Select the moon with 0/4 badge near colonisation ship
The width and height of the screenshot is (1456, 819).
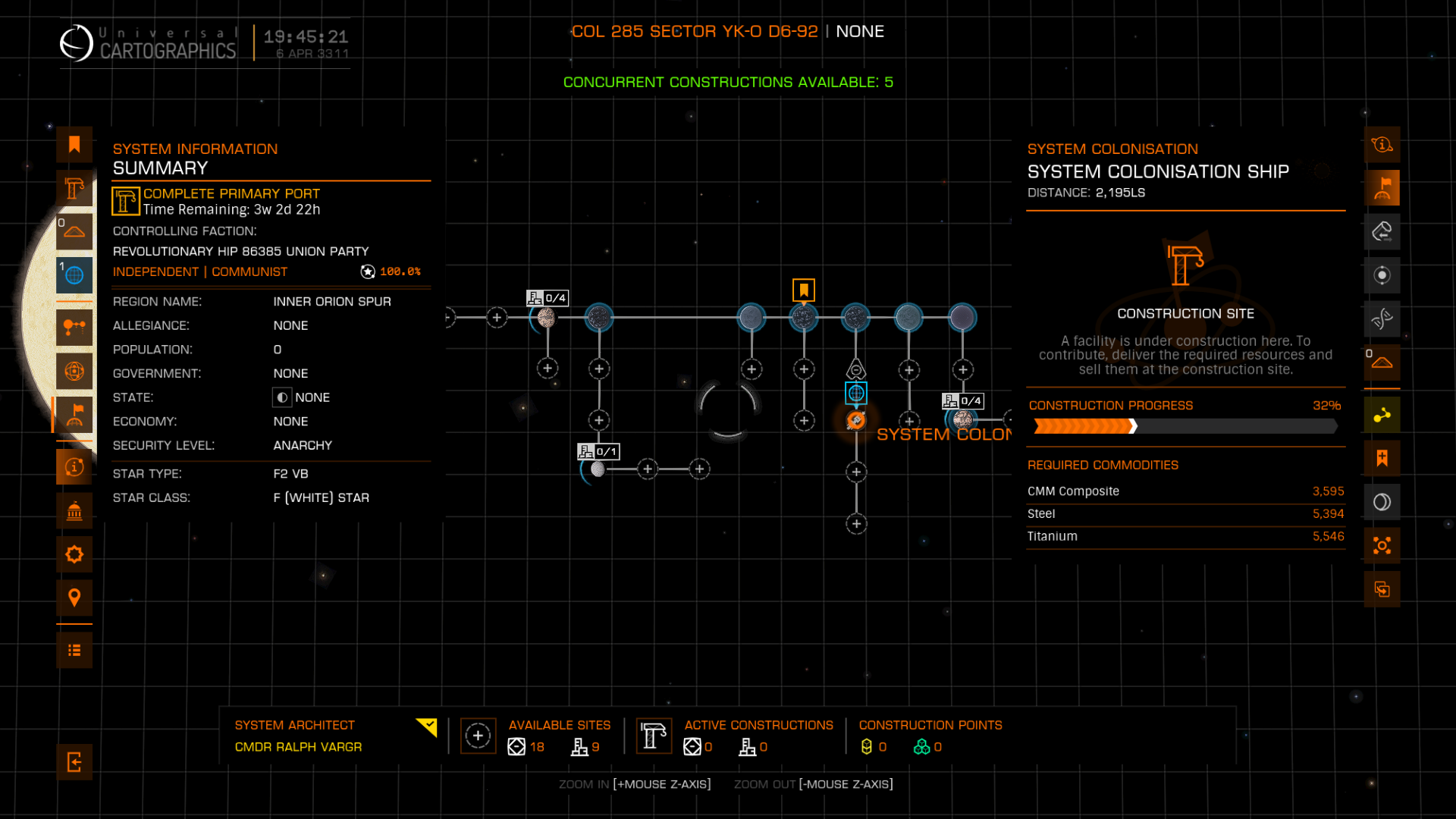(x=963, y=419)
